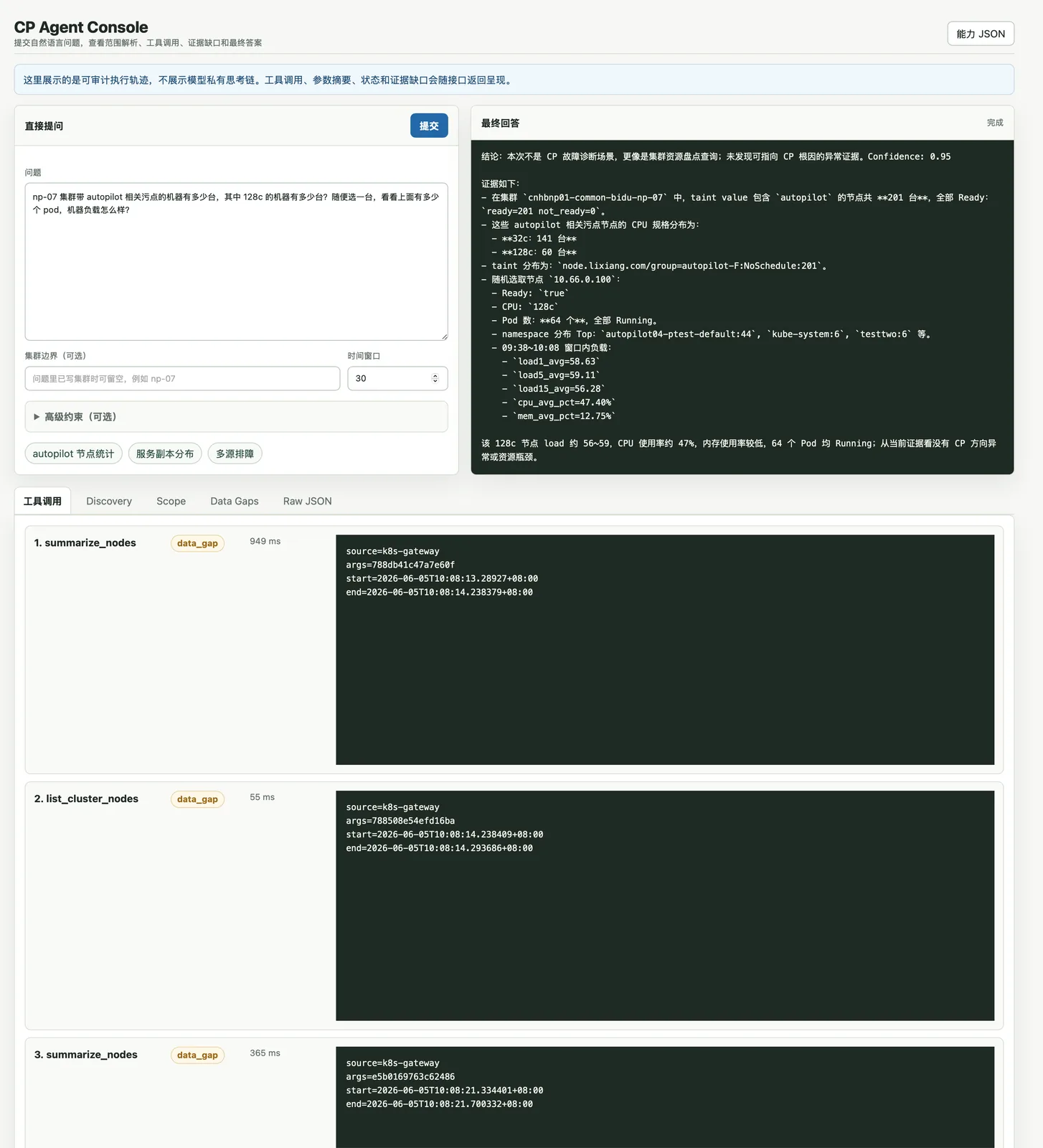Switch to the Discovery tab
Viewport: 1043px width, 1148px height.
[109, 501]
